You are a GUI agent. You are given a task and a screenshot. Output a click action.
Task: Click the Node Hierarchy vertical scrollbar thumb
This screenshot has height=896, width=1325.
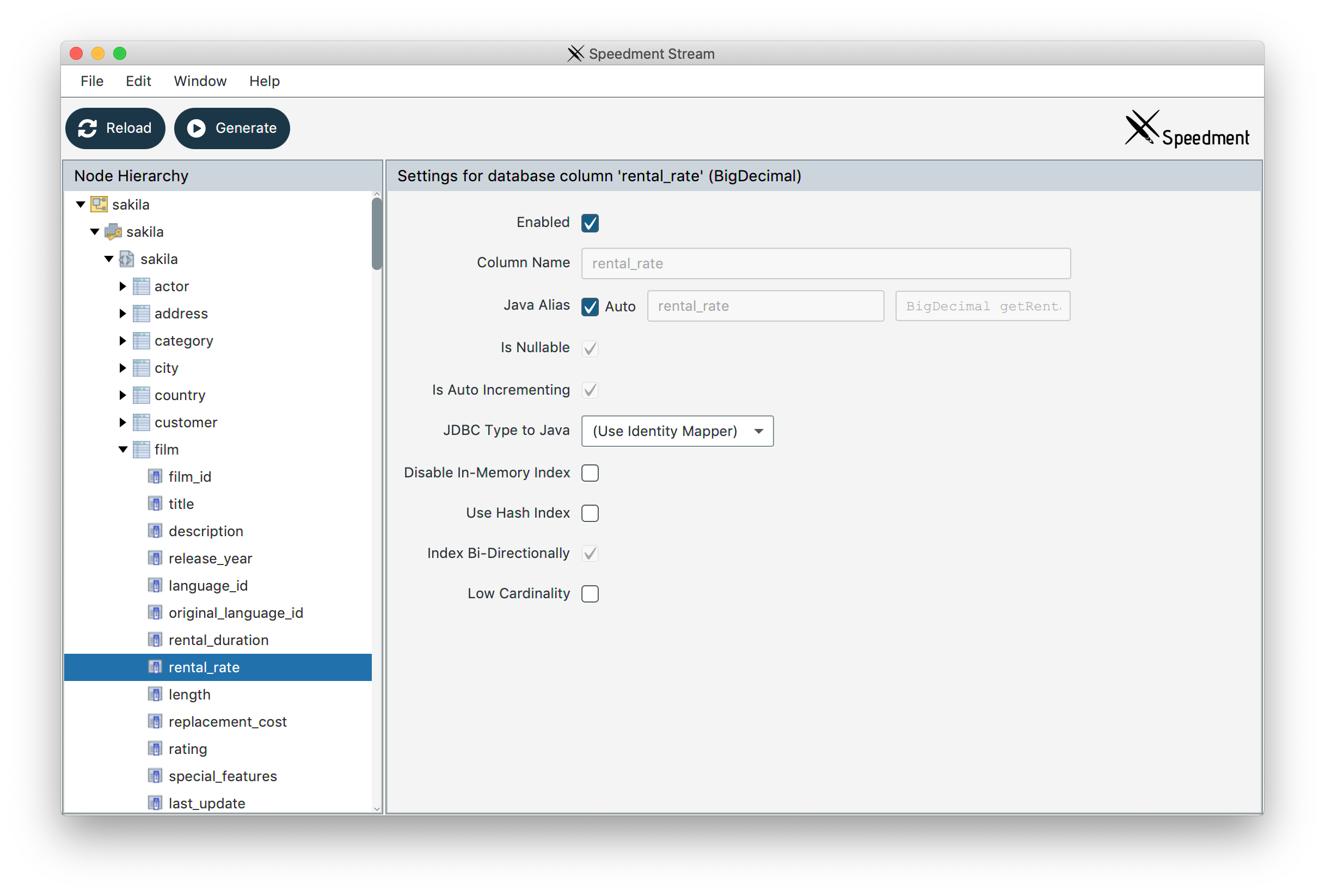376,234
